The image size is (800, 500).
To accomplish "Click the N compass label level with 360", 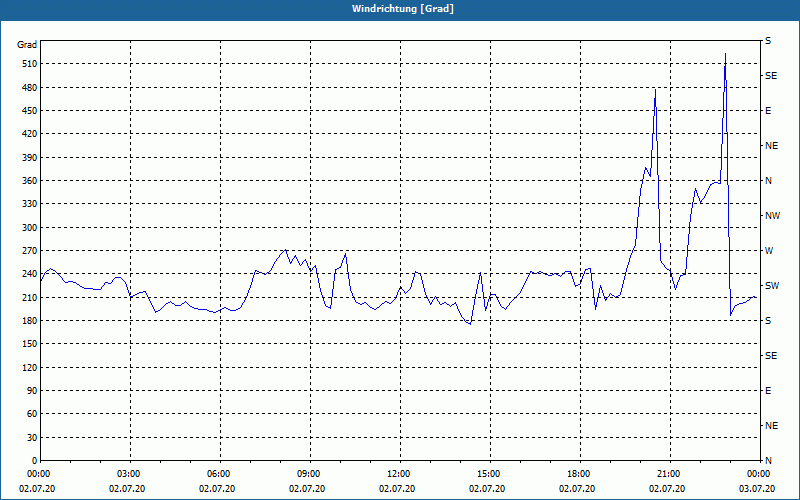I will coord(768,181).
